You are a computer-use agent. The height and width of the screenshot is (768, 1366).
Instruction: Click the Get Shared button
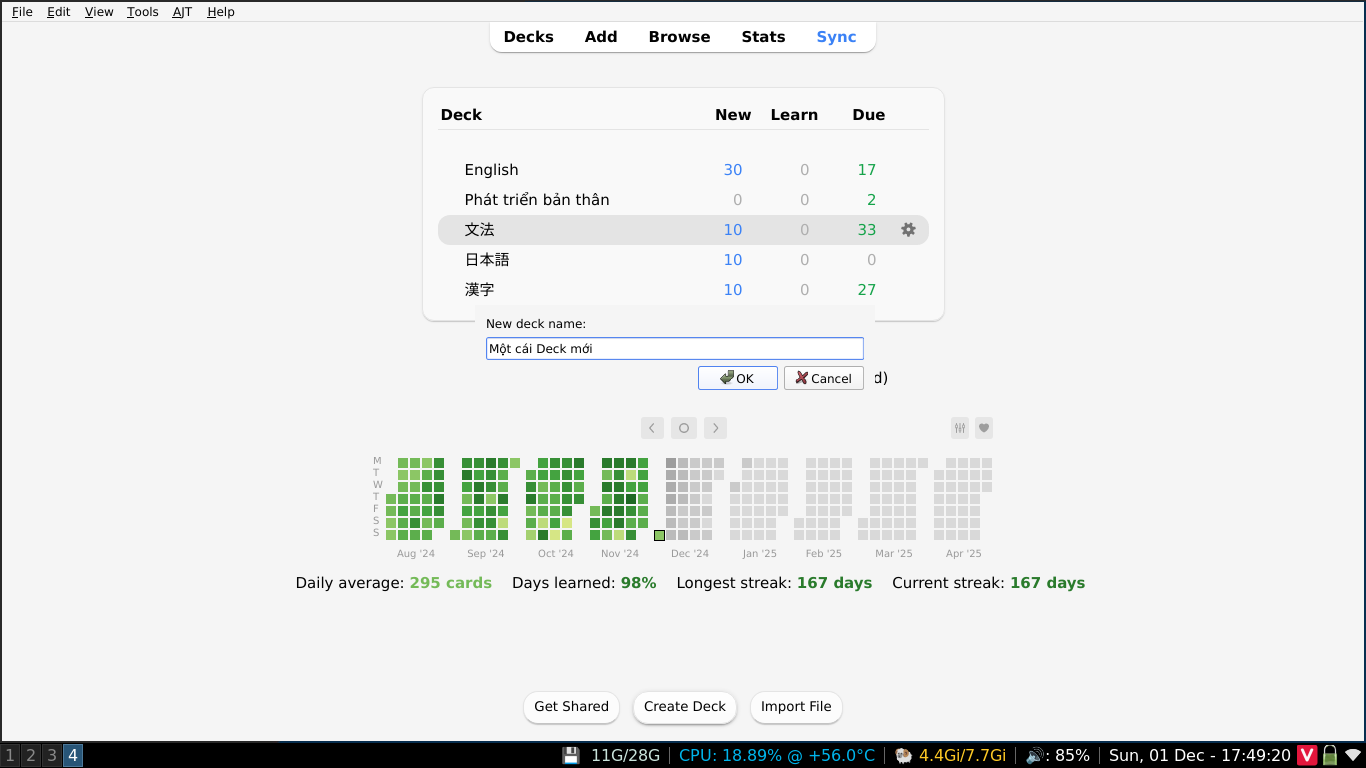point(571,707)
